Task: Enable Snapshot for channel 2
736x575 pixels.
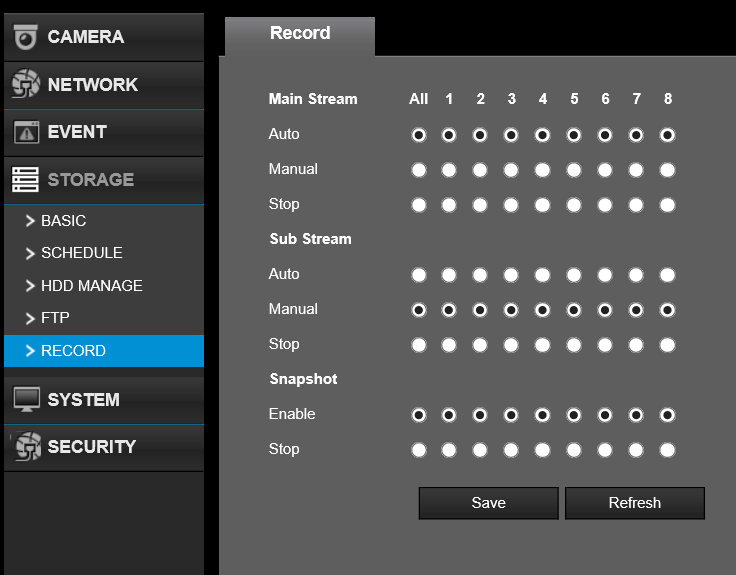Action: coord(480,415)
